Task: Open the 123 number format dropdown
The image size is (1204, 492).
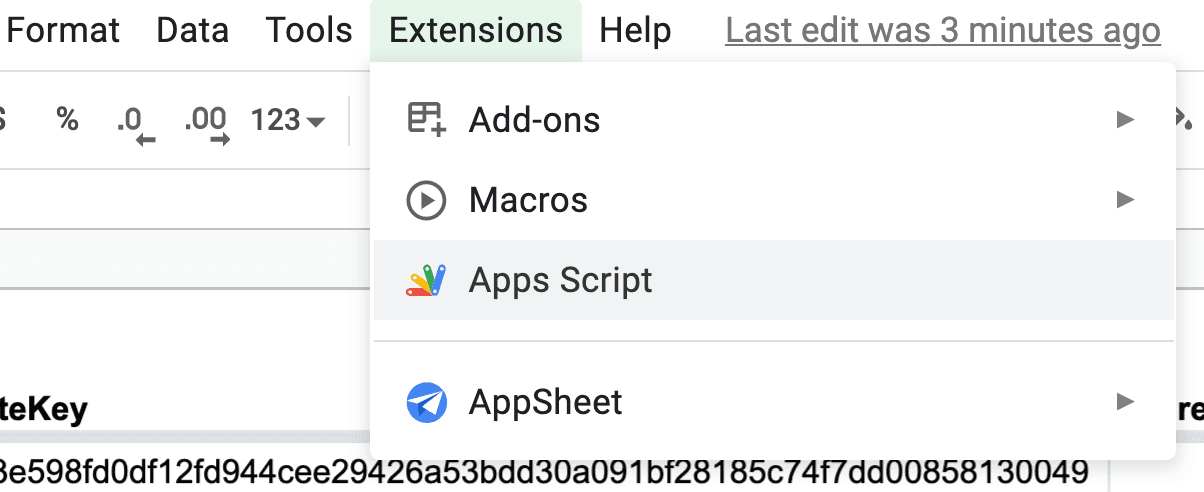Action: point(288,121)
